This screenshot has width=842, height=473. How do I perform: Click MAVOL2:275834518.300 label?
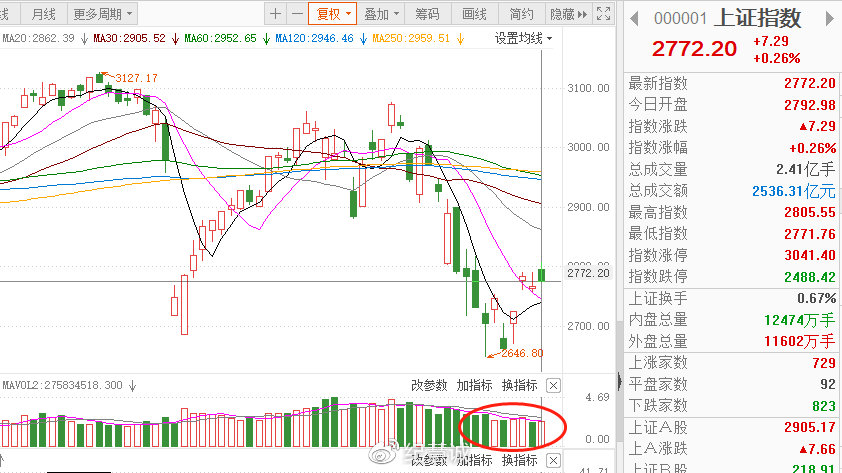tap(62, 385)
